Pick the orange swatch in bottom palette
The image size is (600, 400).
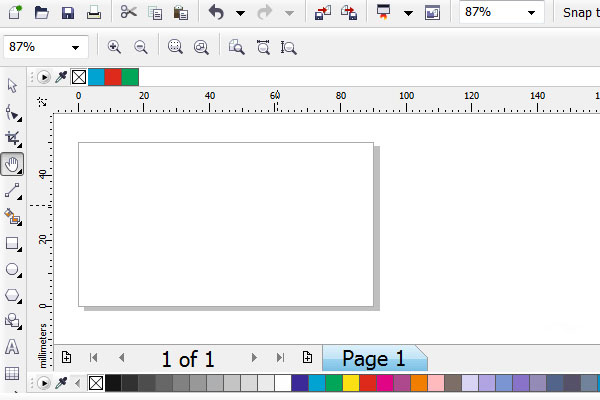pos(419,383)
